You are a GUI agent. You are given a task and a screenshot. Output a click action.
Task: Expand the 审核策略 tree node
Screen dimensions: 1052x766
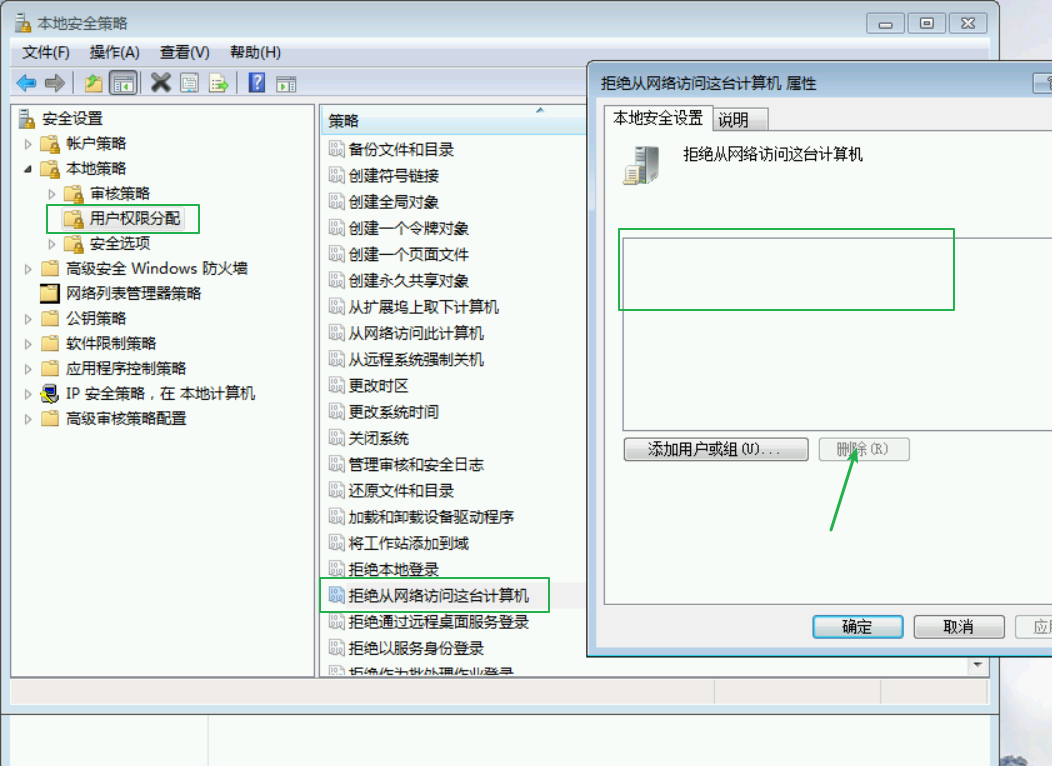52,195
